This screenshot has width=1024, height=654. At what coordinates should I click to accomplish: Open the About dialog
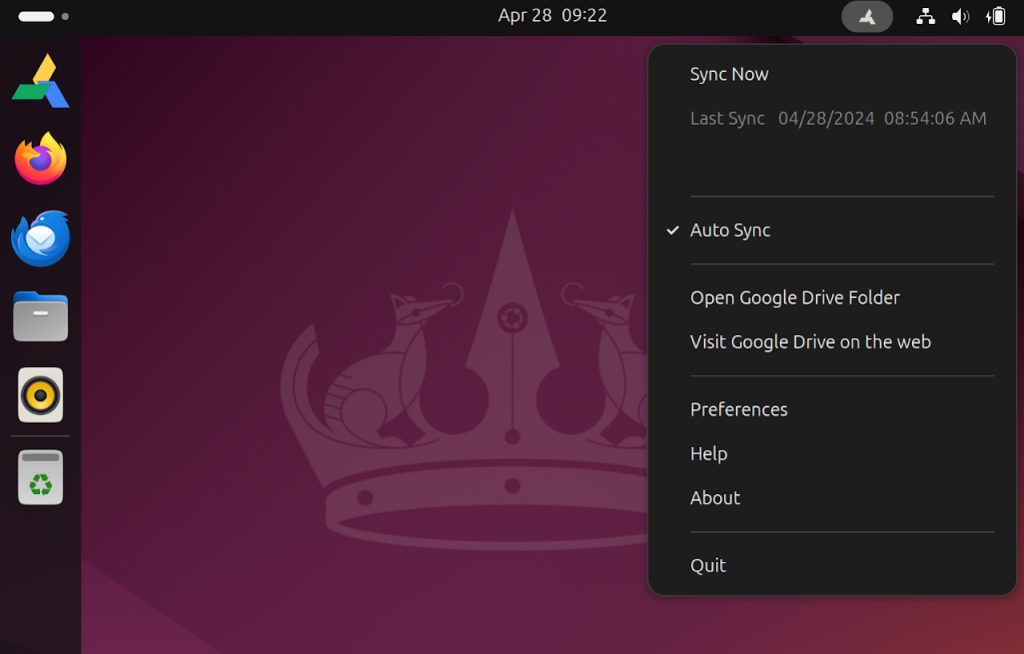714,497
